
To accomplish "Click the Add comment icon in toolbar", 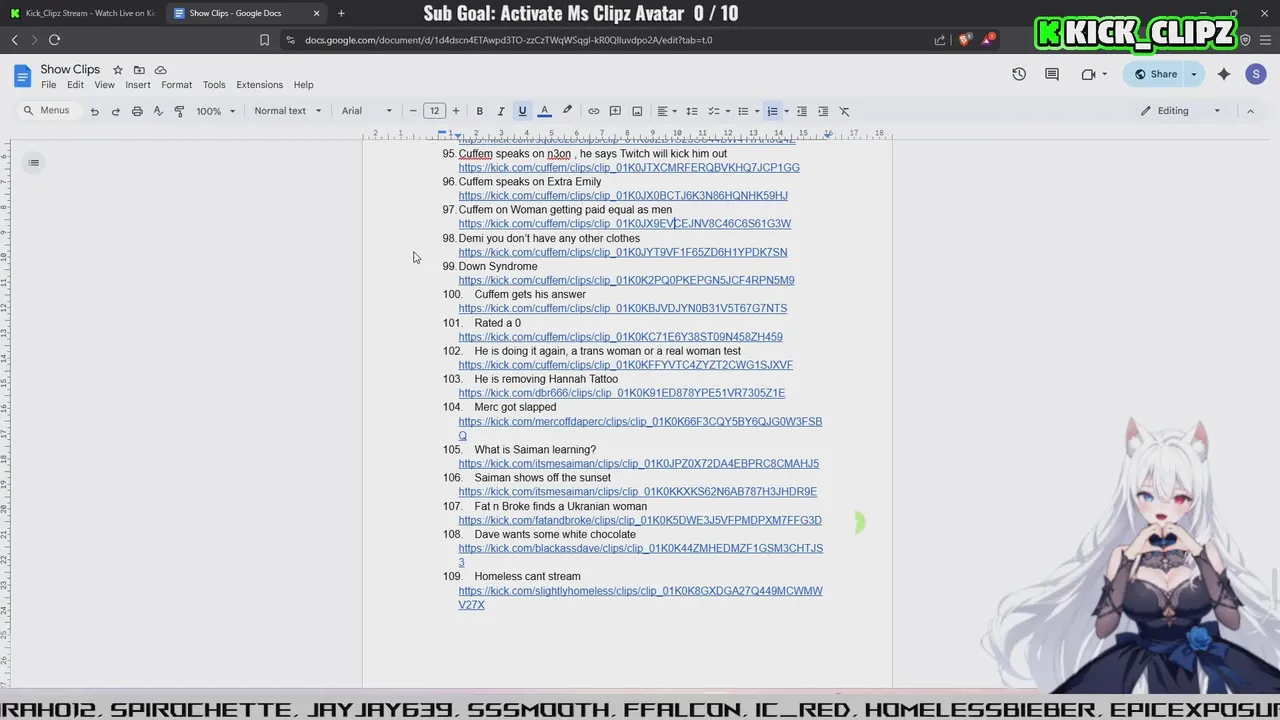I will 615,111.
